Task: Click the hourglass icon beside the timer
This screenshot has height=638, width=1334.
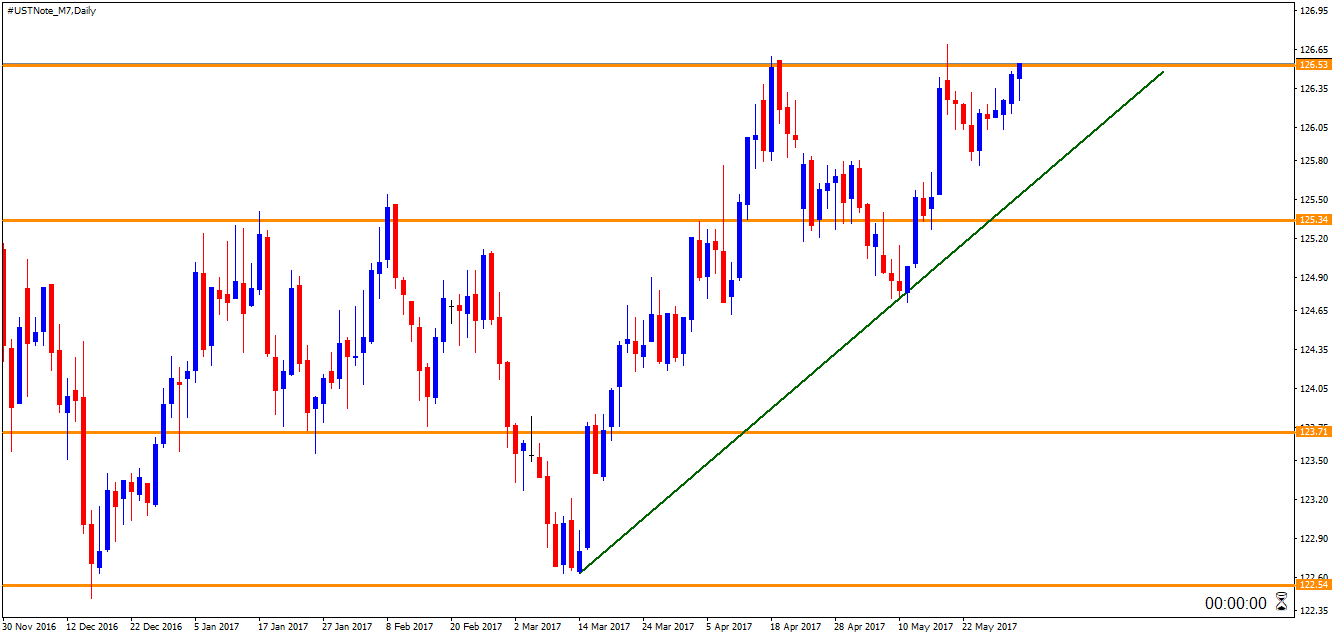Action: pos(1281,603)
